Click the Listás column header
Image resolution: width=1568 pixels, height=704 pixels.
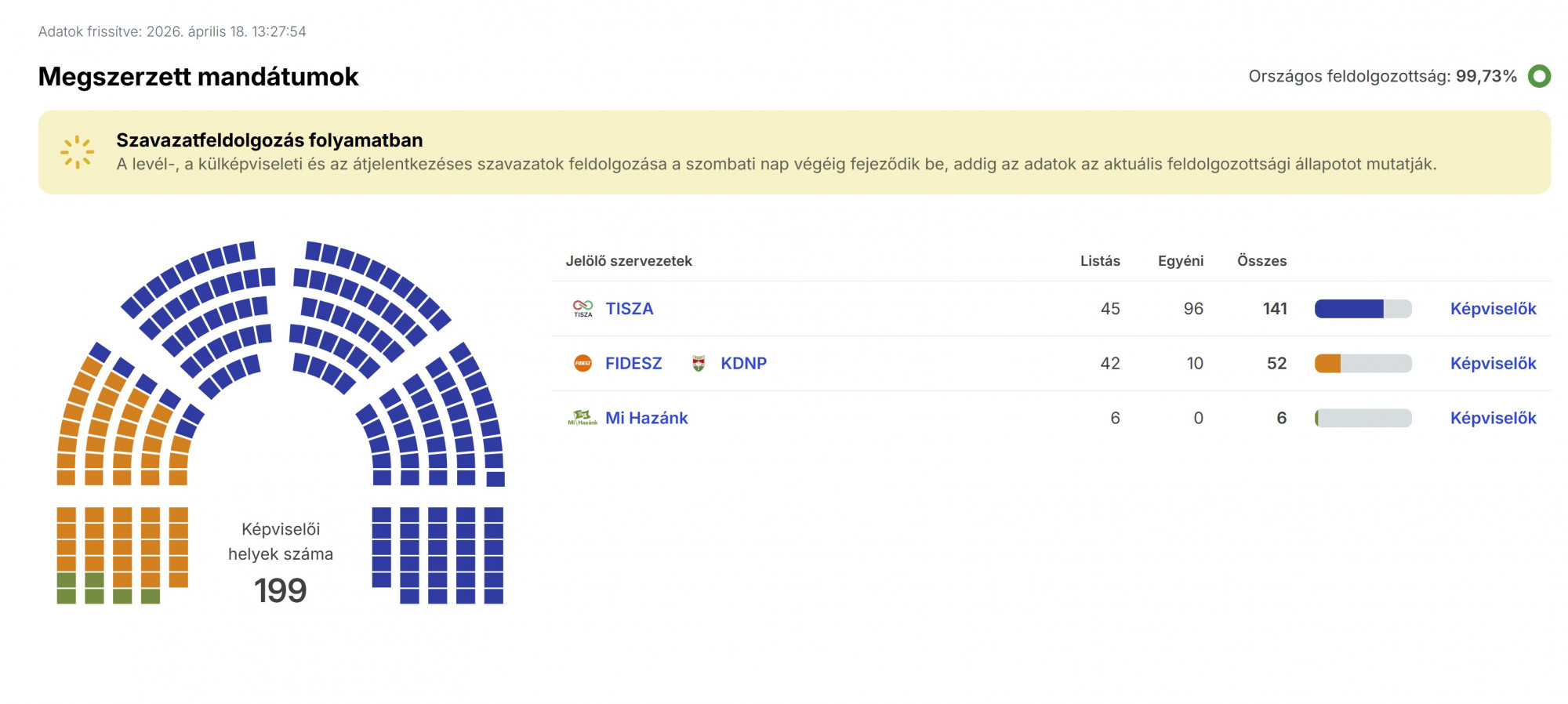coord(1099,261)
